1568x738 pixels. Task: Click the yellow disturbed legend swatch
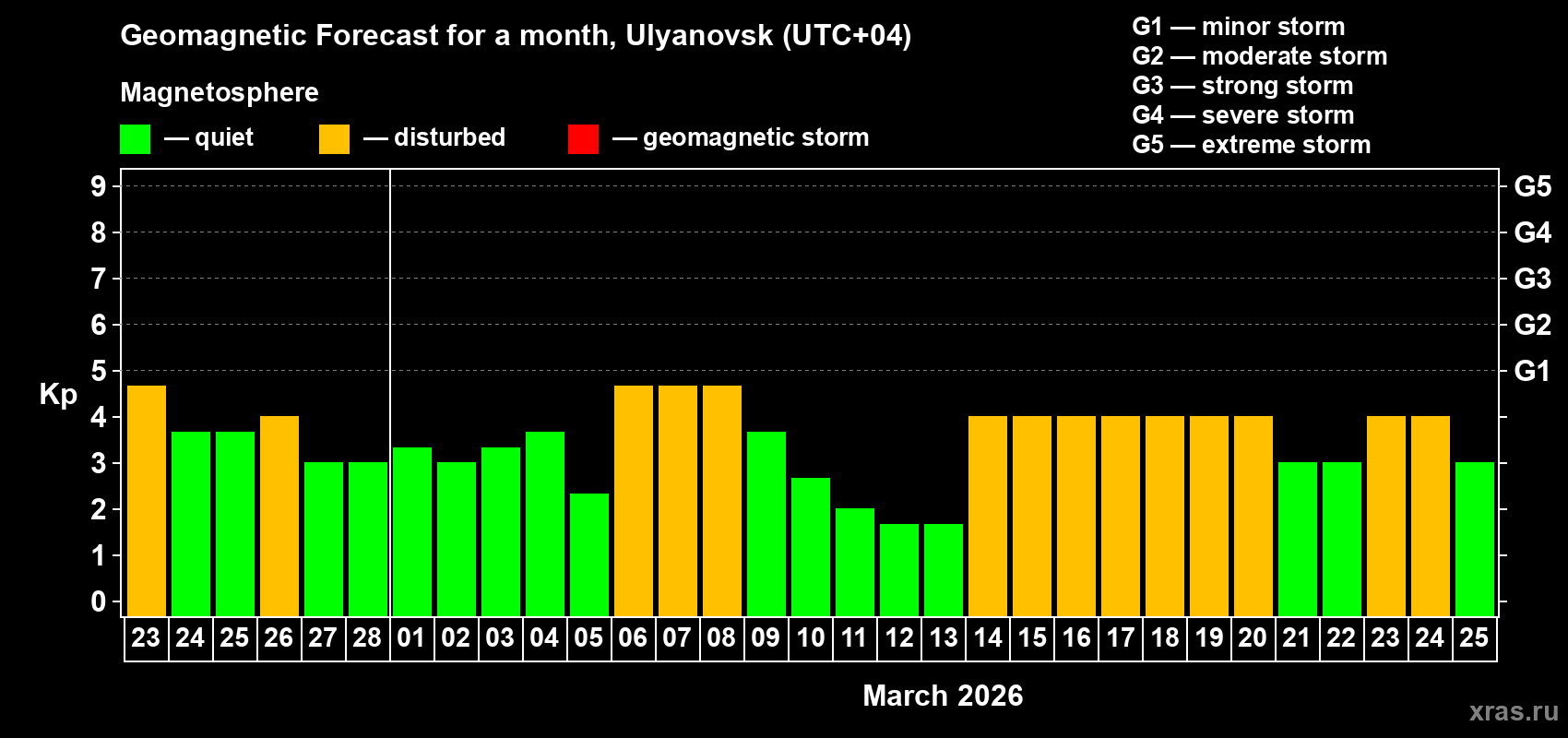(x=334, y=139)
